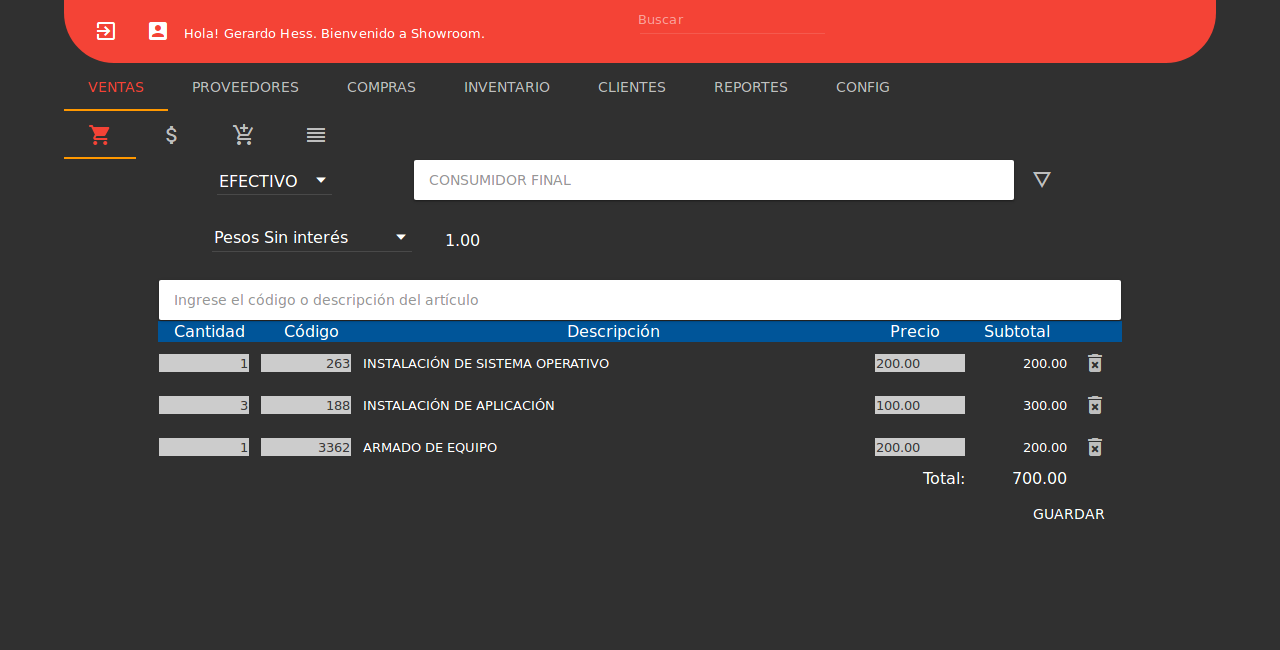Open the Pesos Sin interés dropdown
This screenshot has width=1280, height=650.
pyautogui.click(x=311, y=237)
